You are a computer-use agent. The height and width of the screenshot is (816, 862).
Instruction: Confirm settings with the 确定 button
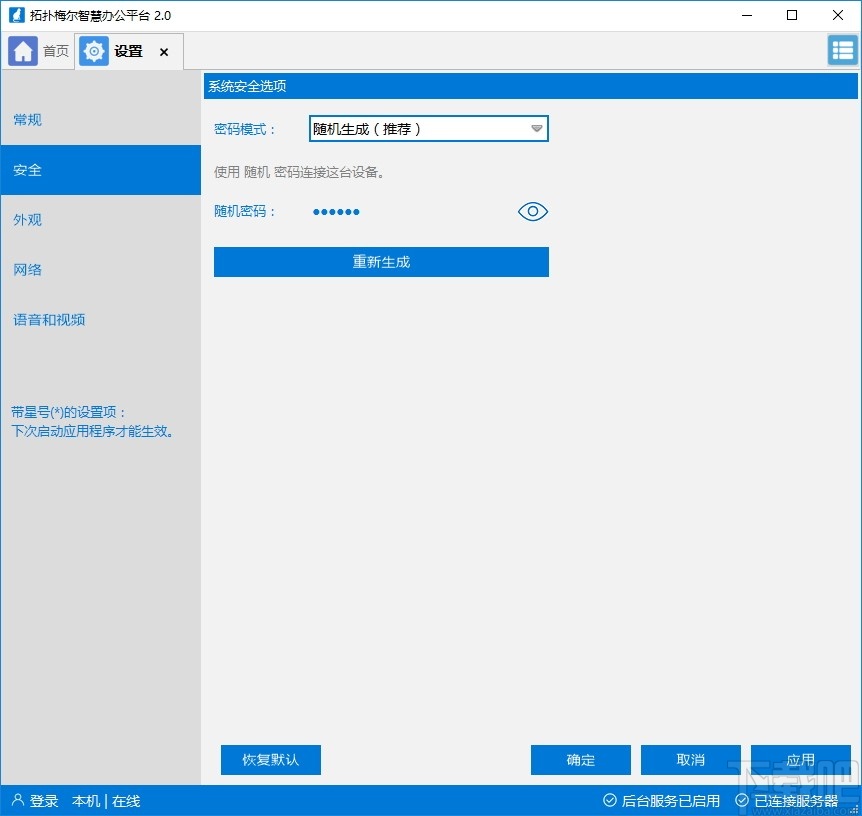580,759
